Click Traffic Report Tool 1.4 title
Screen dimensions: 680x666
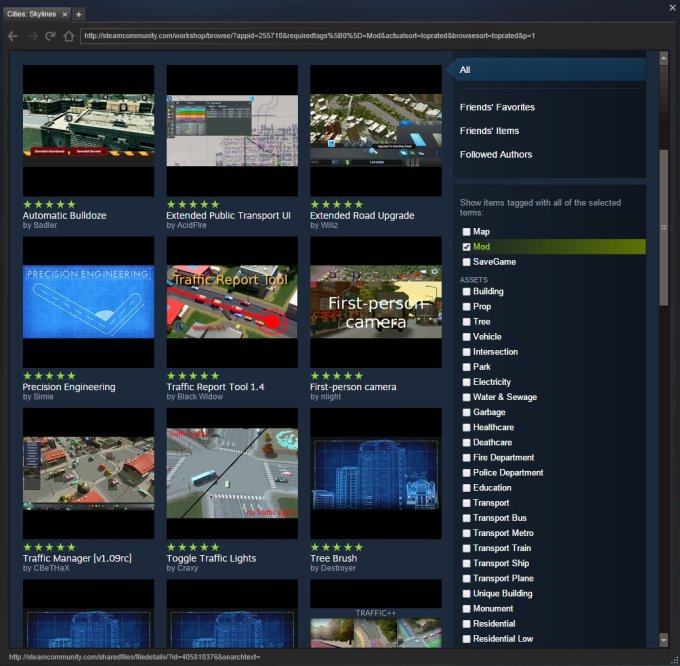[x=215, y=387]
